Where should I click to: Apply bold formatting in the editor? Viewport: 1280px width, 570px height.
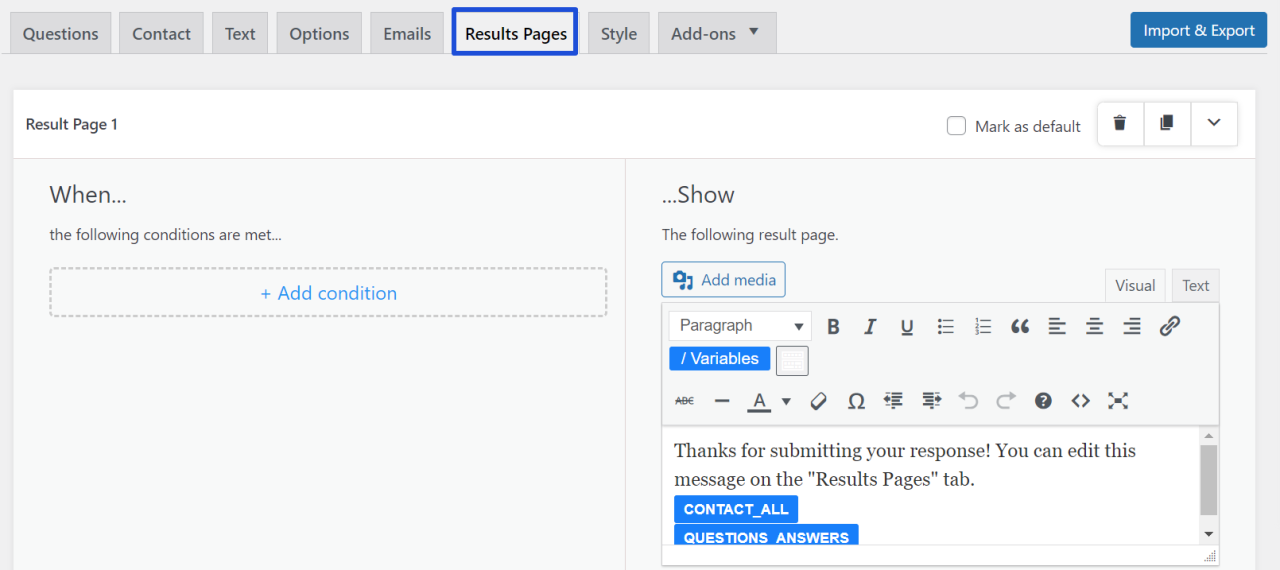tap(833, 326)
